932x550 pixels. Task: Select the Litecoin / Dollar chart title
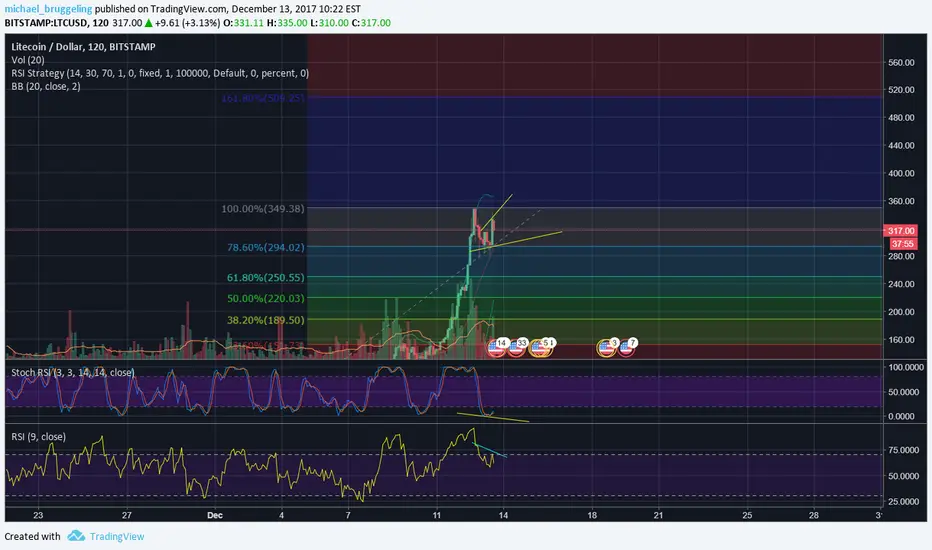pyautogui.click(x=83, y=46)
